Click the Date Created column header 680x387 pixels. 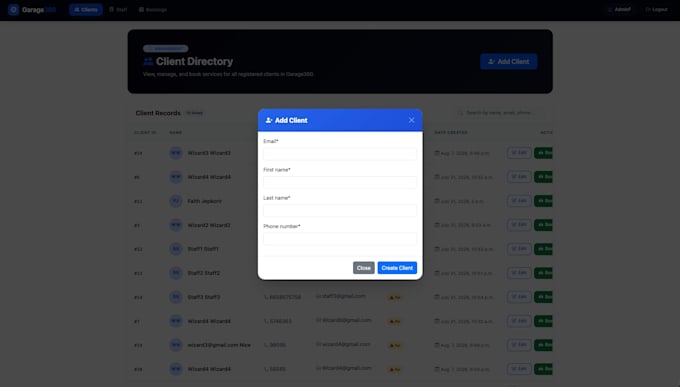click(x=451, y=132)
